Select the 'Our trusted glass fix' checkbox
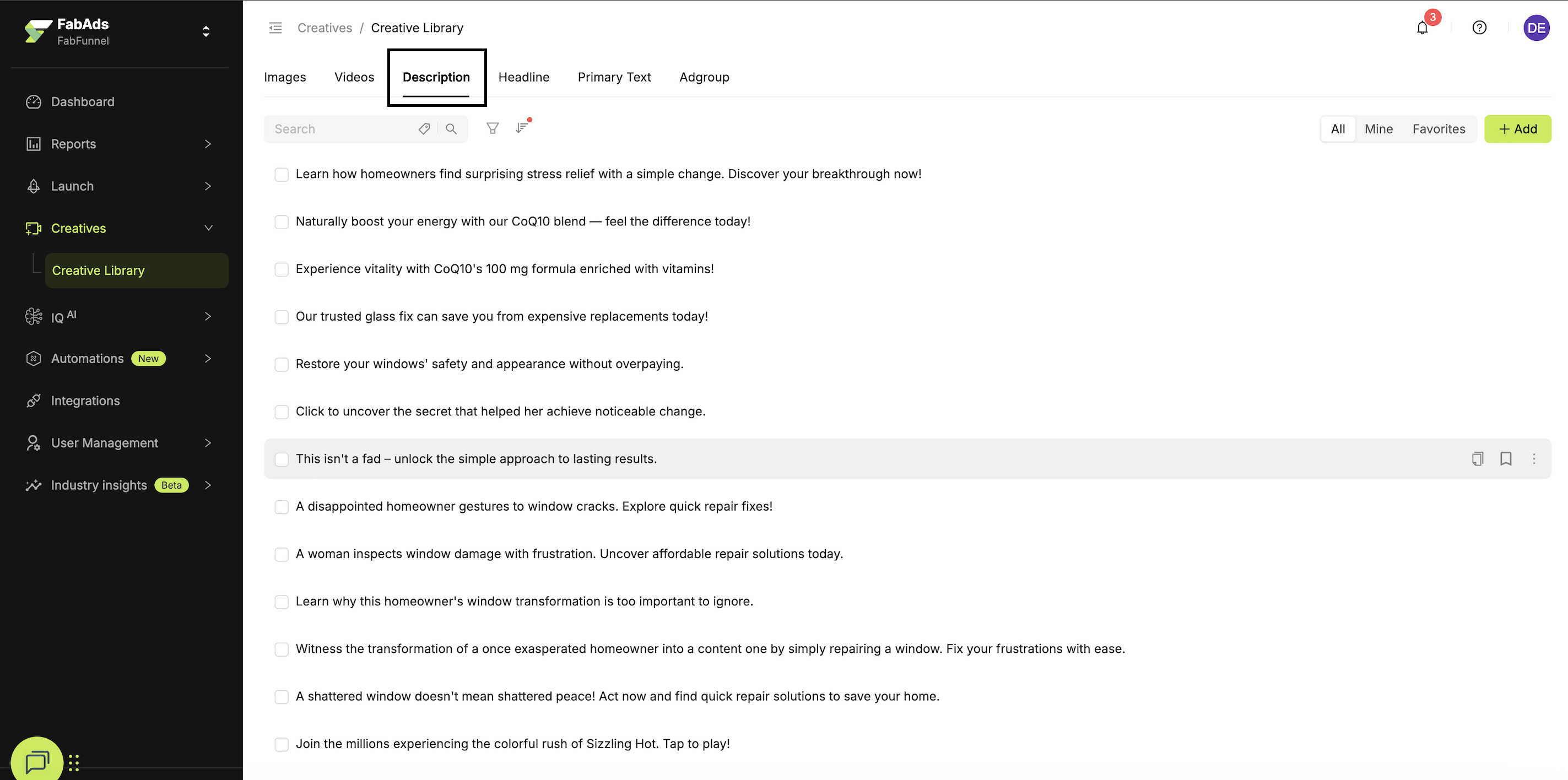 tap(281, 317)
